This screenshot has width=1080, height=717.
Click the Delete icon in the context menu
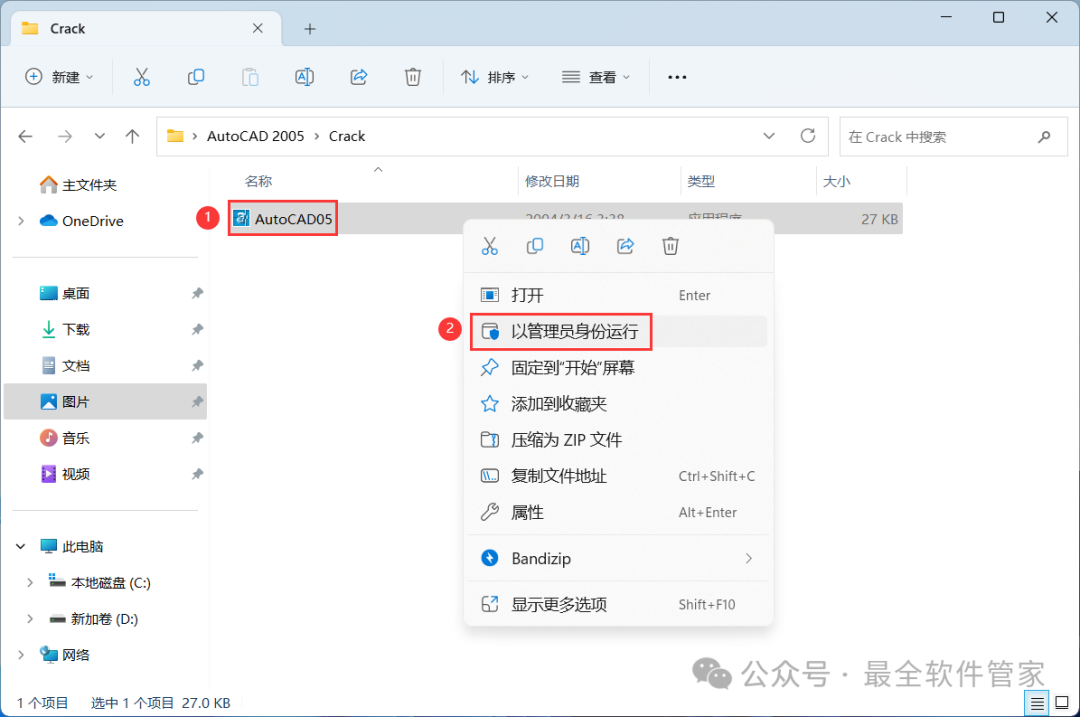670,246
